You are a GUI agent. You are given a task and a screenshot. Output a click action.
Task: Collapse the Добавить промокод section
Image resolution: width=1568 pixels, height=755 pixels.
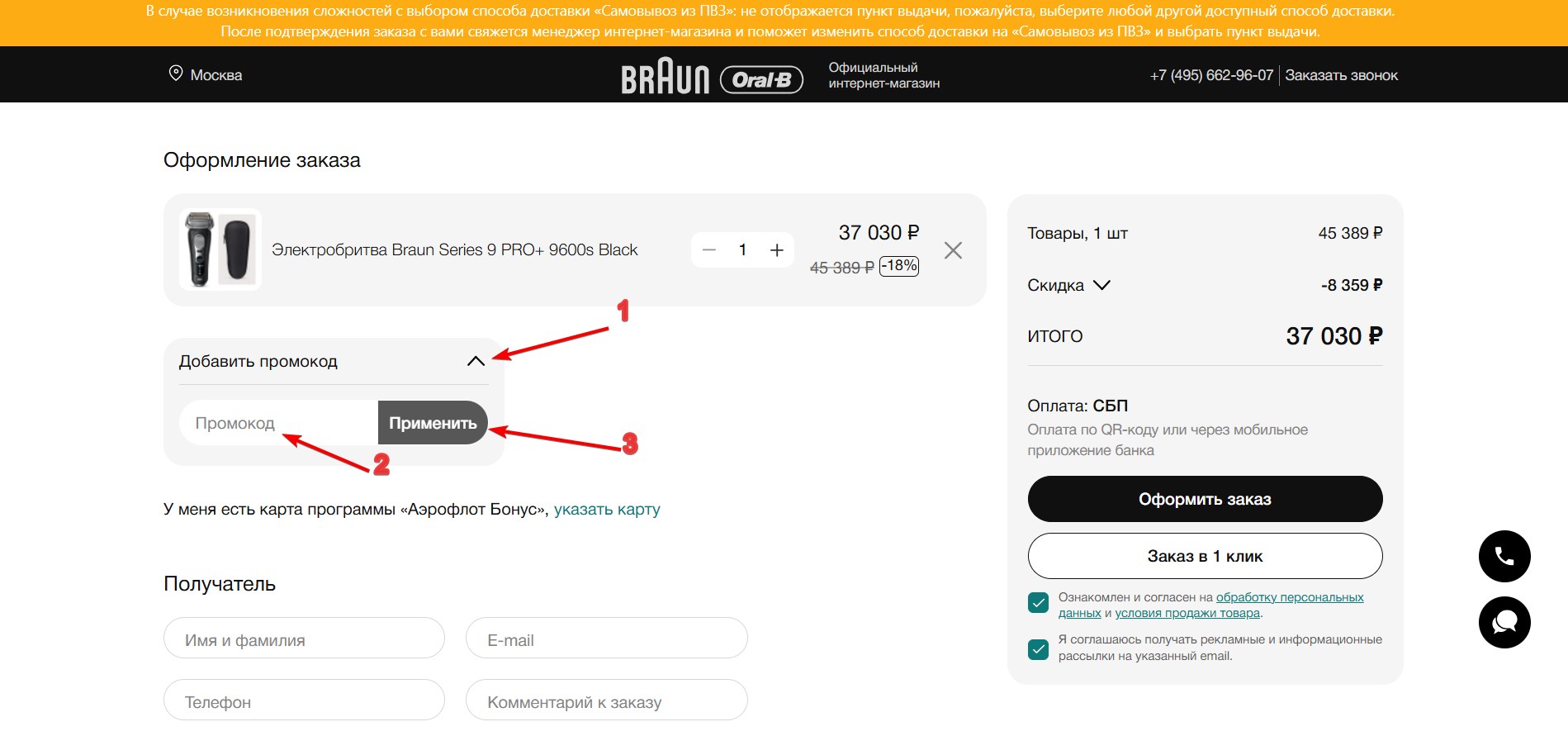click(x=476, y=361)
